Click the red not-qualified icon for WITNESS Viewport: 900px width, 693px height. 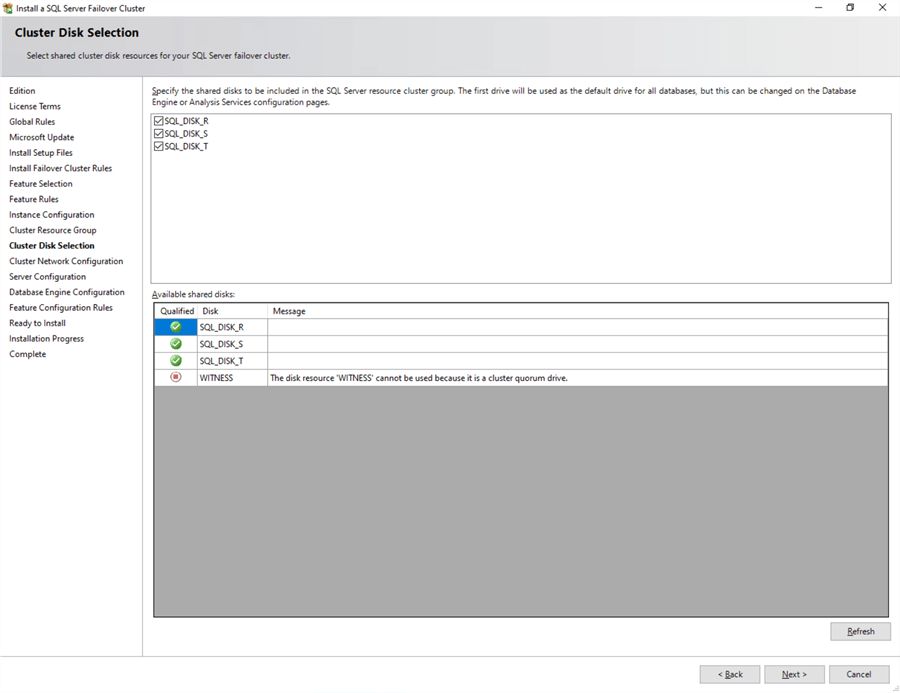pyautogui.click(x=176, y=377)
